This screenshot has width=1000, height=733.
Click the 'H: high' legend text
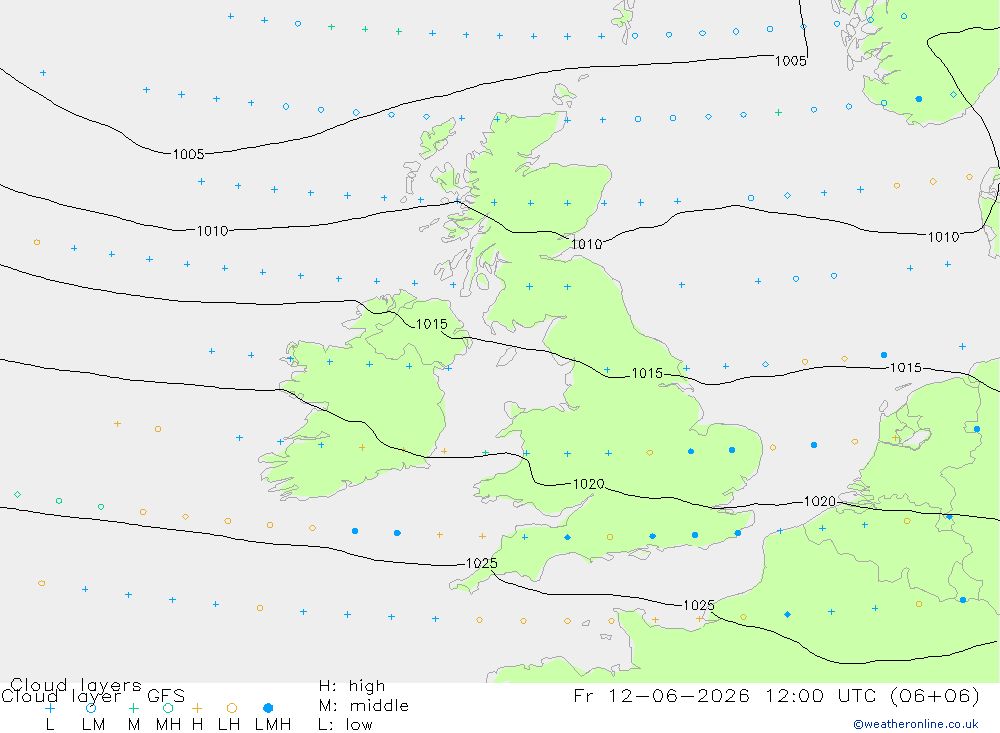(352, 686)
